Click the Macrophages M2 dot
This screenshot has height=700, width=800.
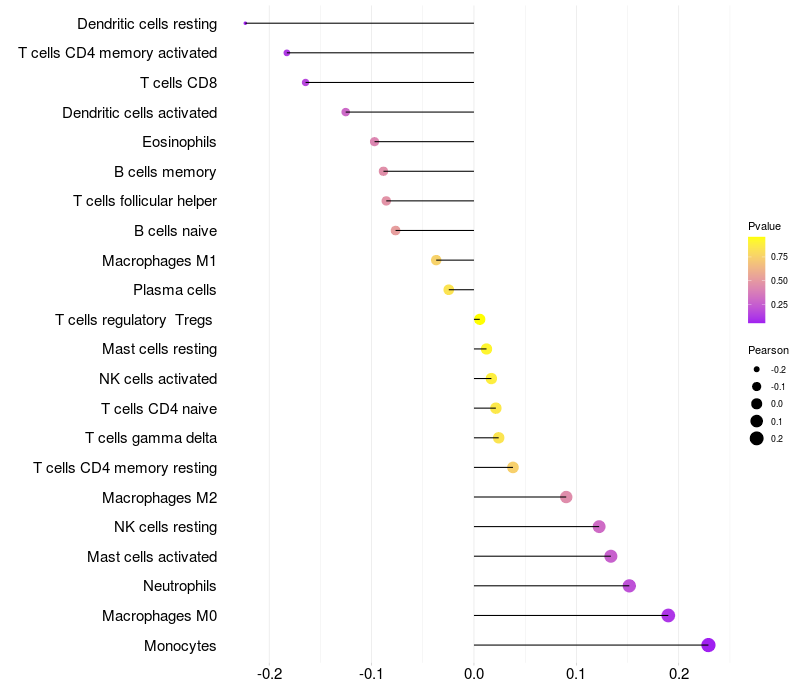click(x=566, y=497)
